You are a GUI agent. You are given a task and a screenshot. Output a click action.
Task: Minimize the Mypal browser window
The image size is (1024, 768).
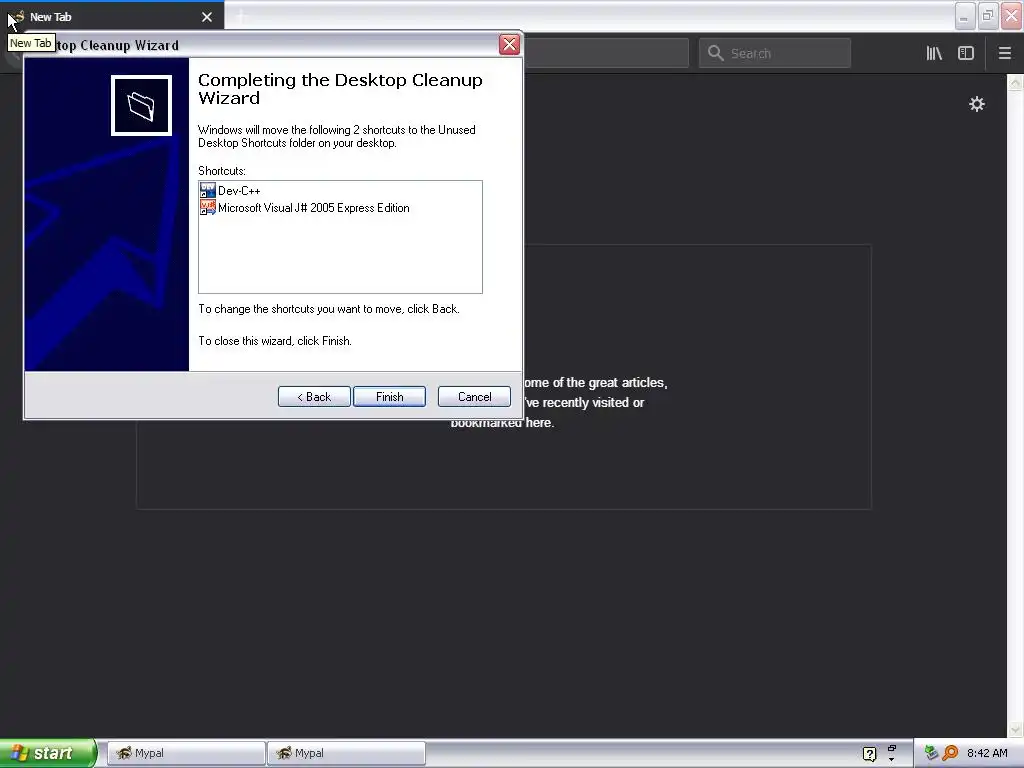(x=965, y=16)
